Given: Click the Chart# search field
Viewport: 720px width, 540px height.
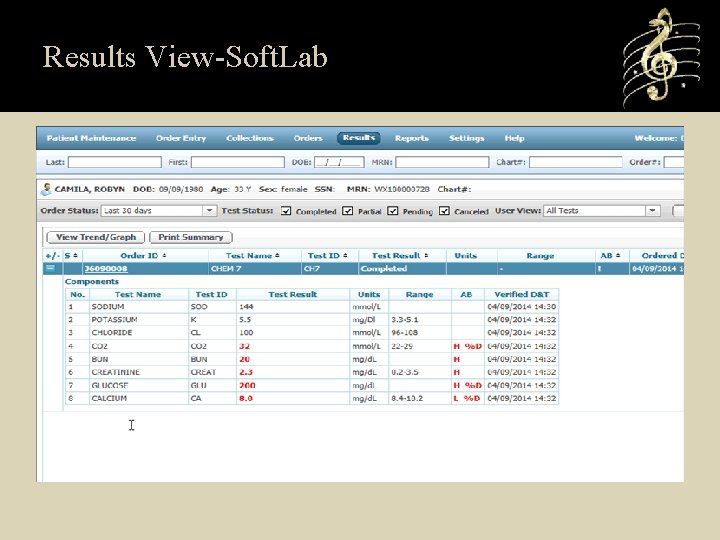Looking at the screenshot, I should click(576, 162).
